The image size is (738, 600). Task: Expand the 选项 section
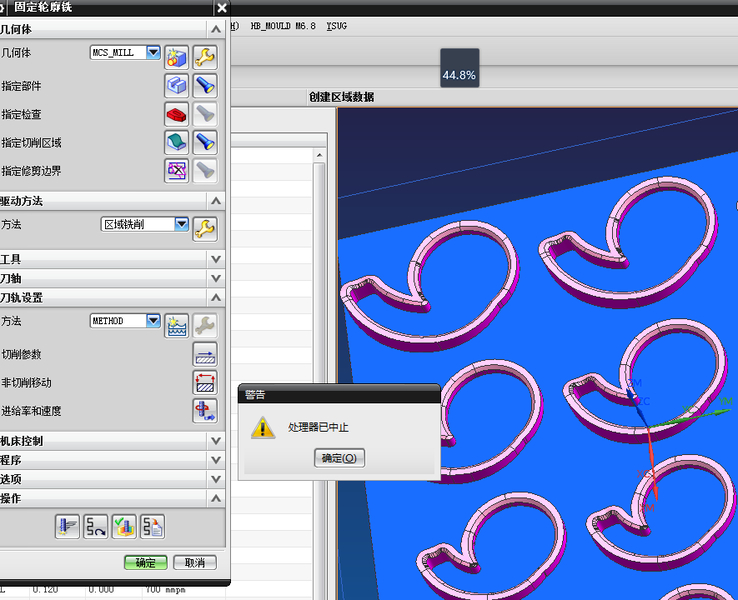click(x=216, y=479)
